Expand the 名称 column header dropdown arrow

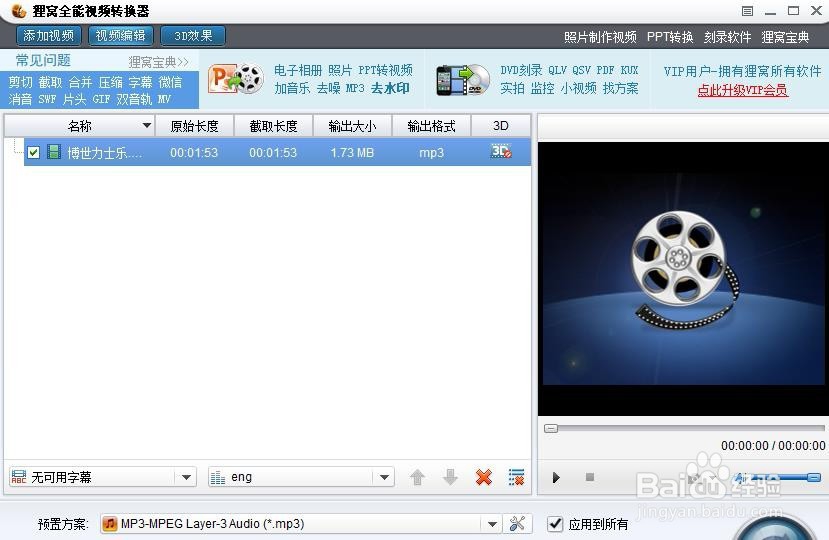coord(146,126)
